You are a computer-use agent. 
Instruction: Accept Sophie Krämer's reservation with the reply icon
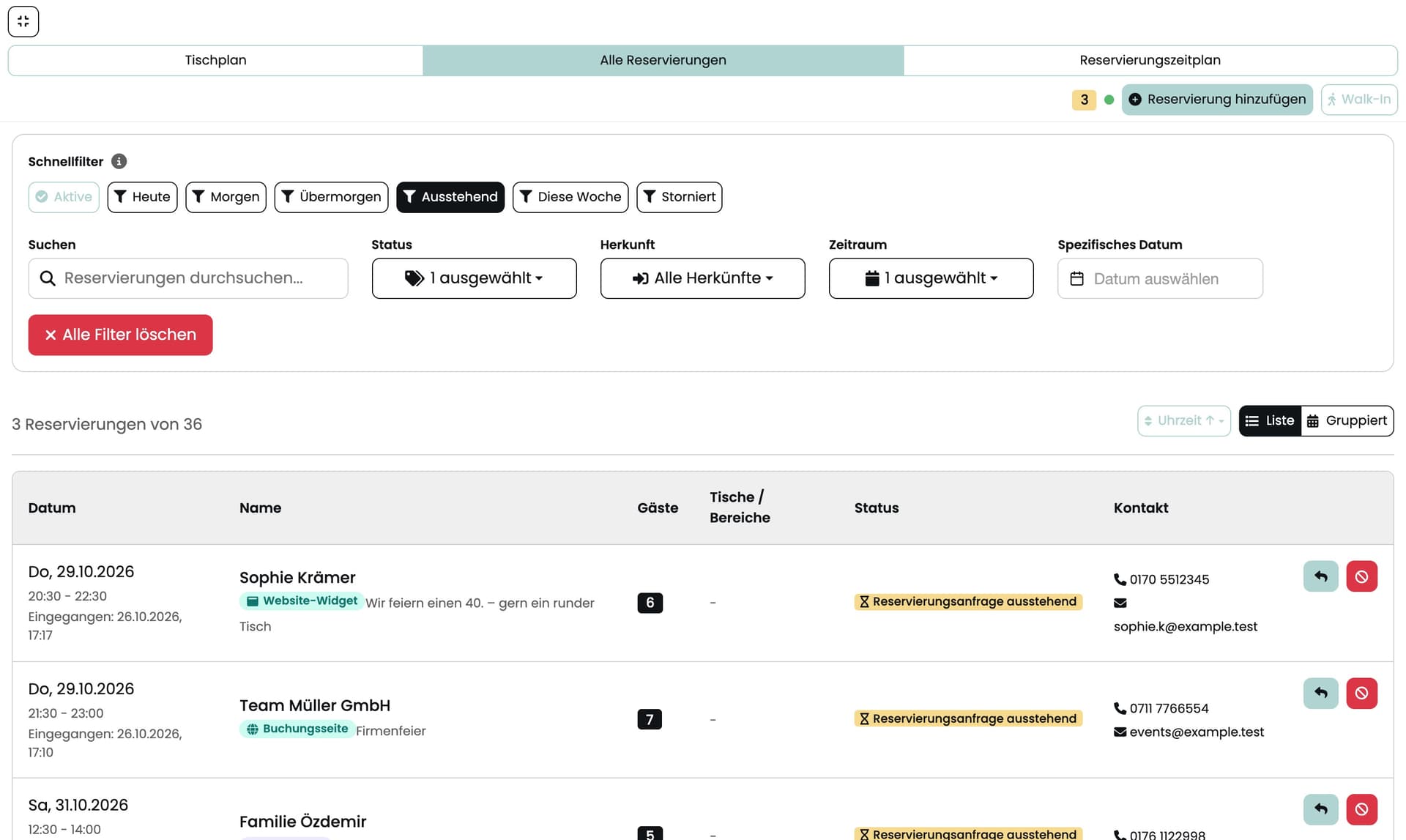(x=1320, y=576)
